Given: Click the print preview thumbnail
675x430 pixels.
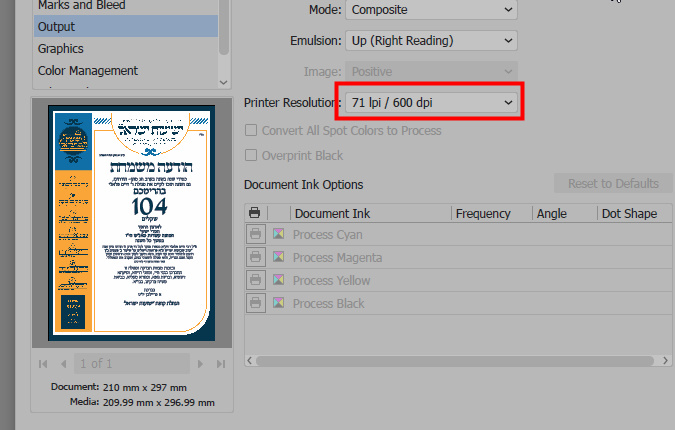Looking at the screenshot, I should tap(132, 223).
